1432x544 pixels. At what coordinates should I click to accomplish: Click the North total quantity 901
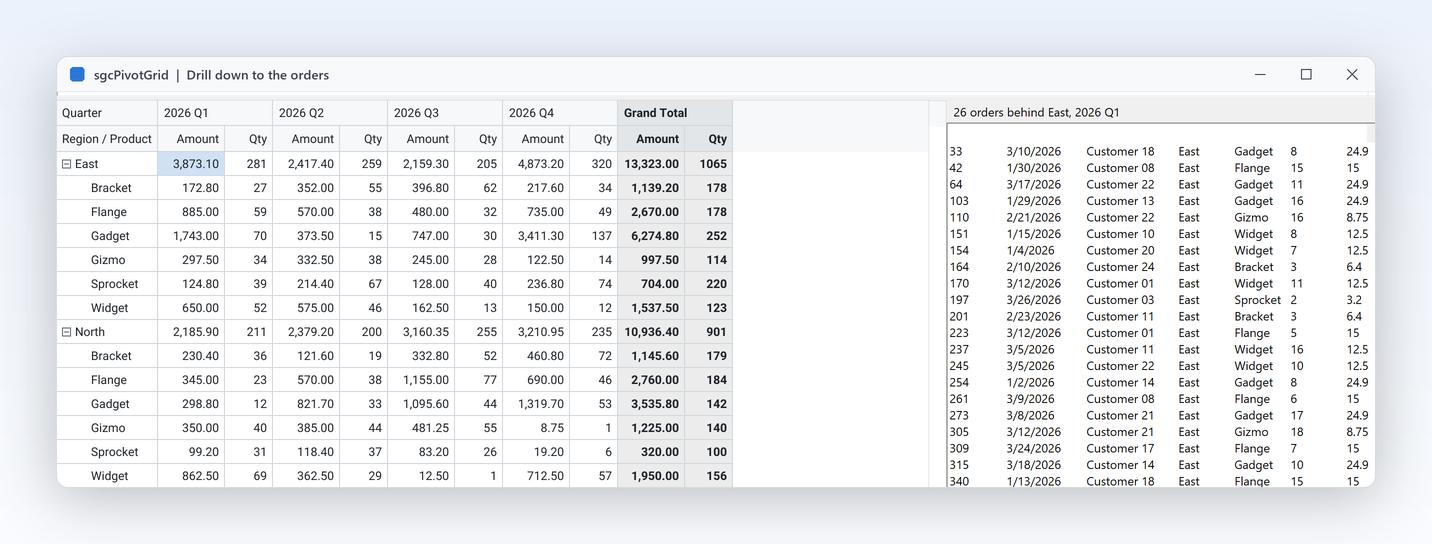coord(709,332)
